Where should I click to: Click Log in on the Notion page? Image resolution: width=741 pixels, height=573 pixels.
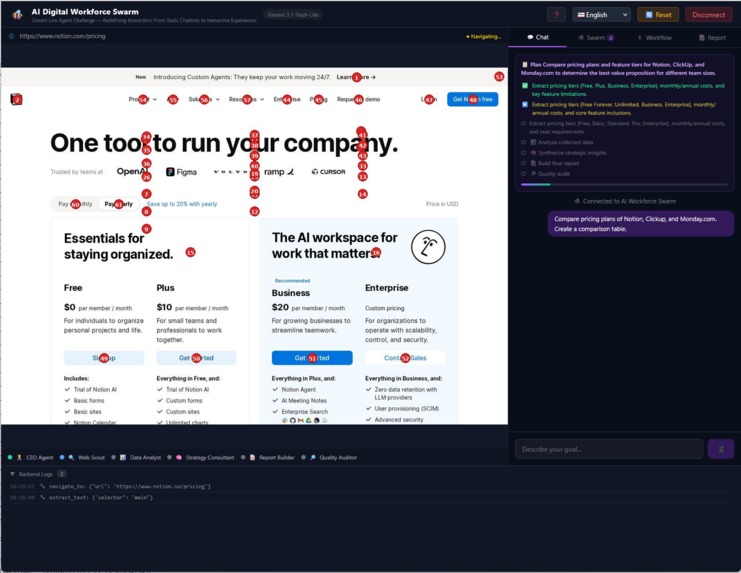click(429, 99)
